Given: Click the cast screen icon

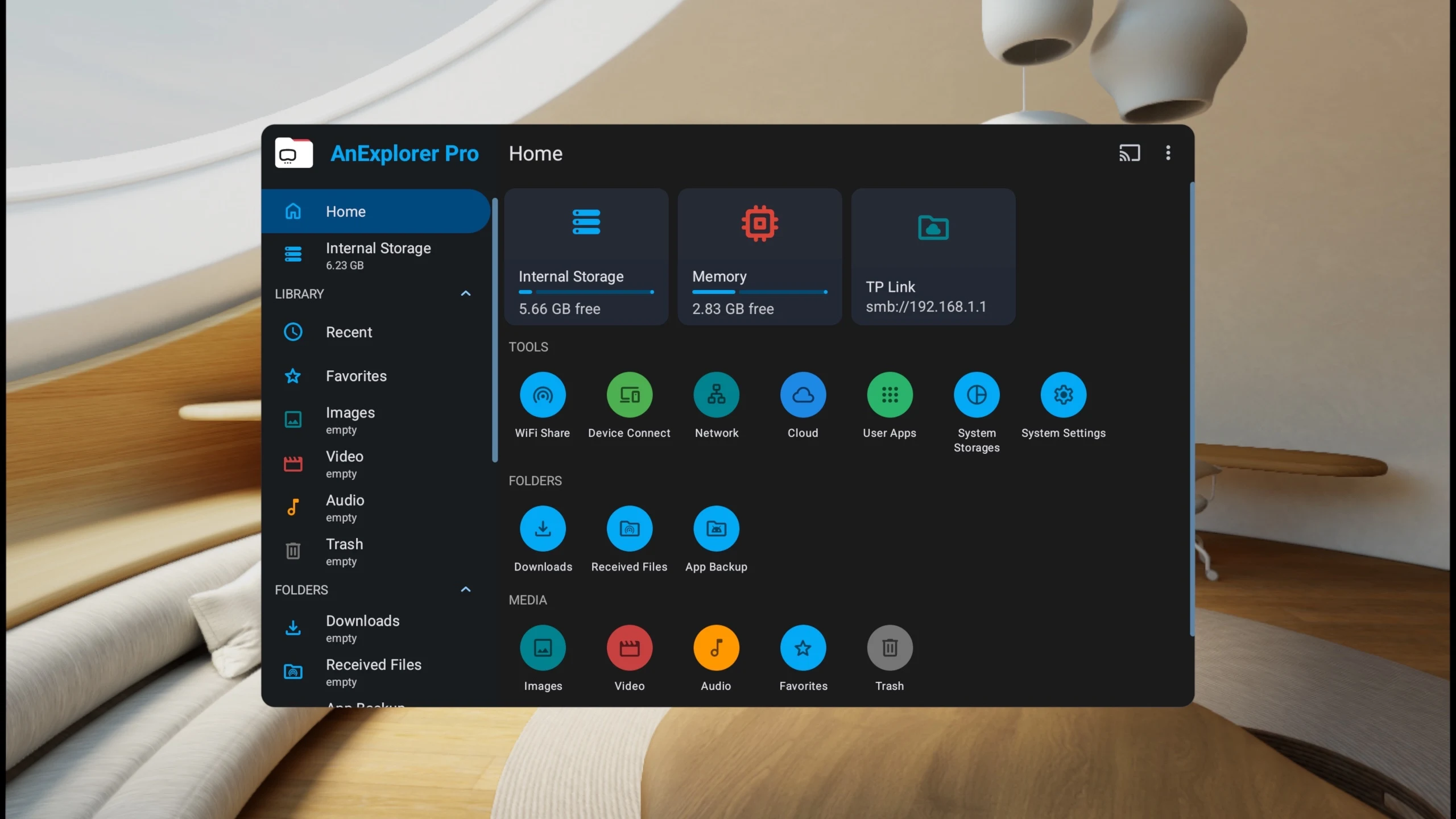Looking at the screenshot, I should pyautogui.click(x=1130, y=153).
